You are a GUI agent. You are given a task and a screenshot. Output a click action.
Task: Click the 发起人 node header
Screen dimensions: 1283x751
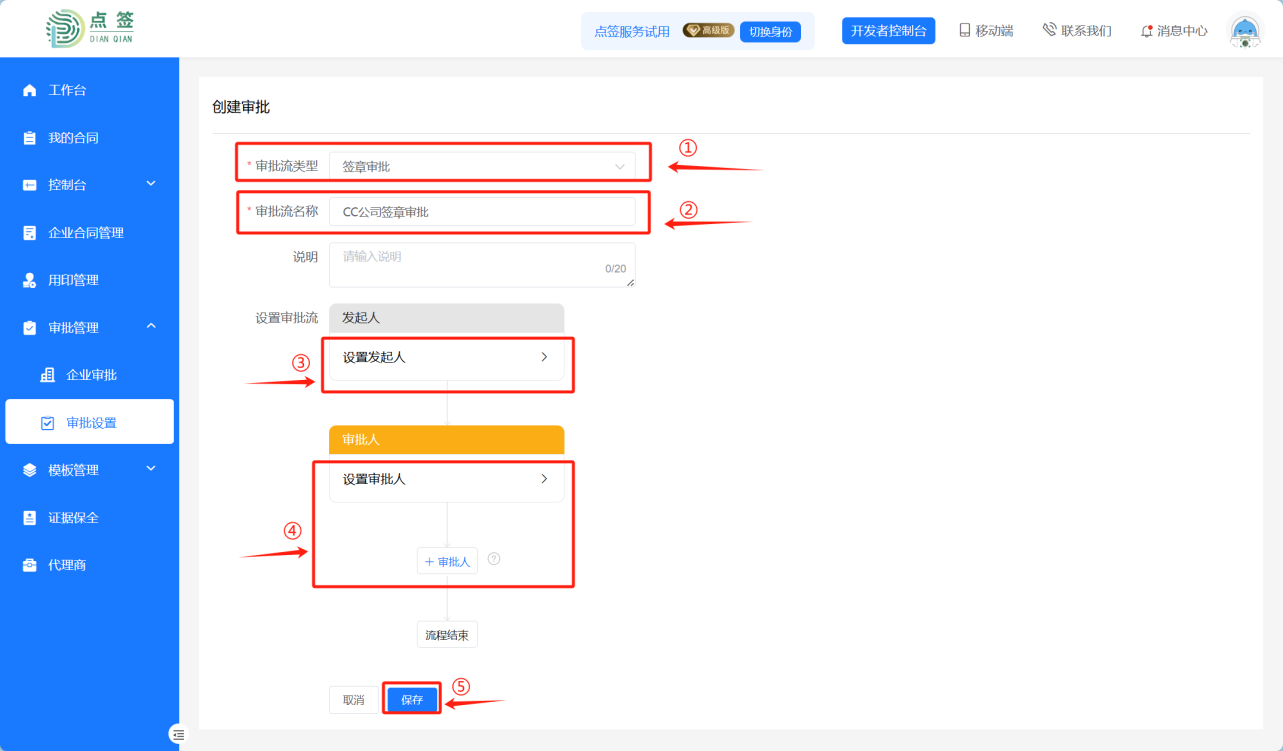click(x=446, y=318)
